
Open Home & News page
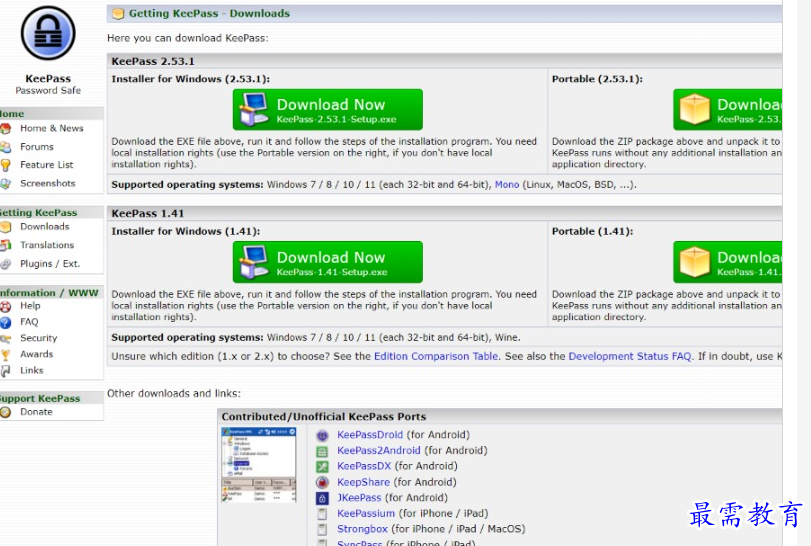52,128
